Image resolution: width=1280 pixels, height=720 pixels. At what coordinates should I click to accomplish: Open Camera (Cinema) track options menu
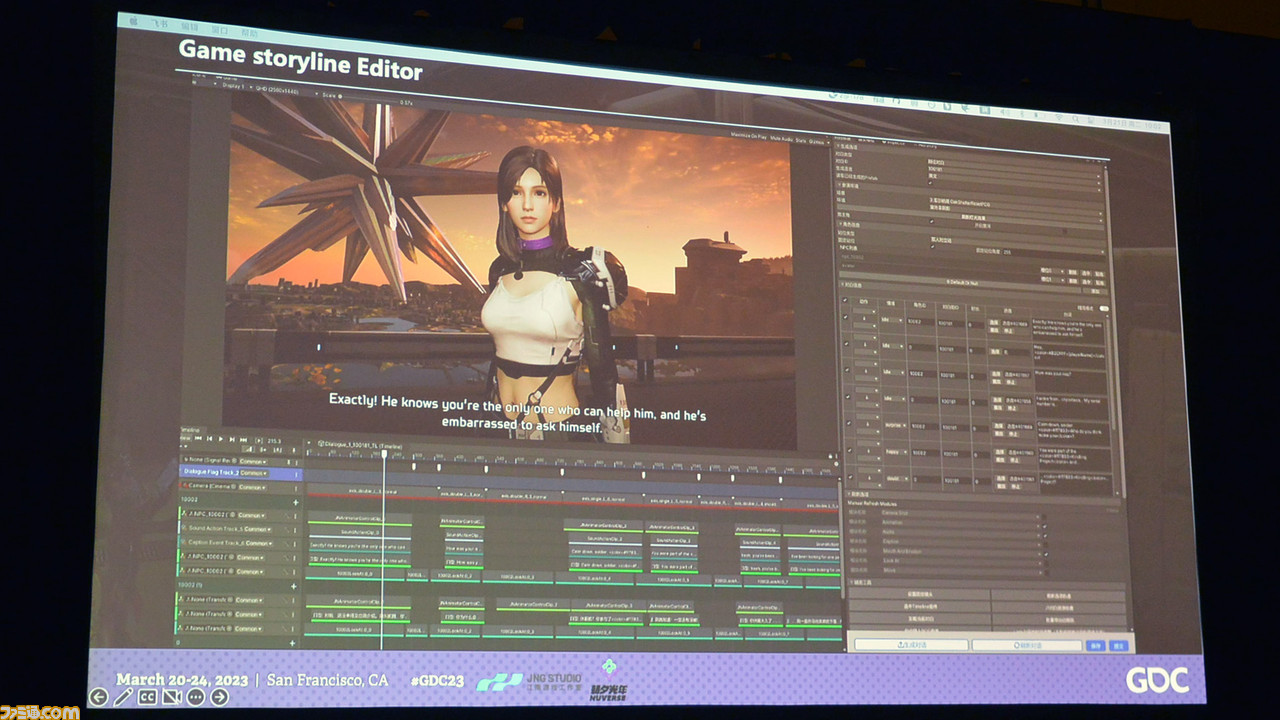[x=296, y=488]
